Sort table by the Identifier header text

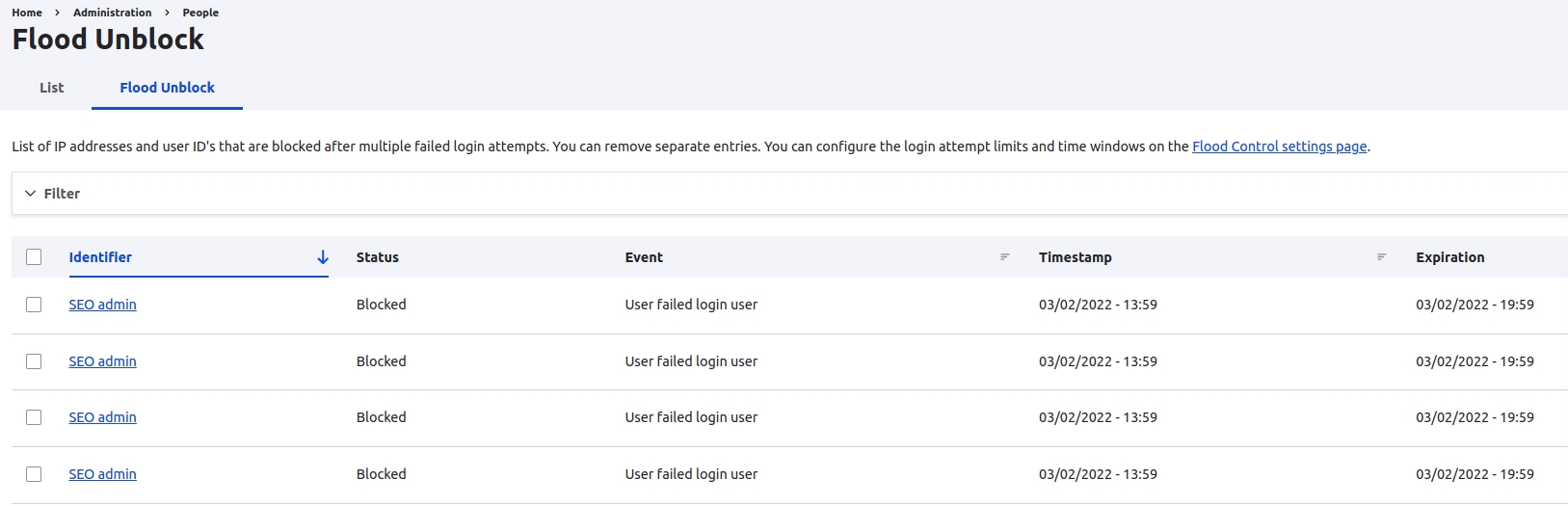100,257
